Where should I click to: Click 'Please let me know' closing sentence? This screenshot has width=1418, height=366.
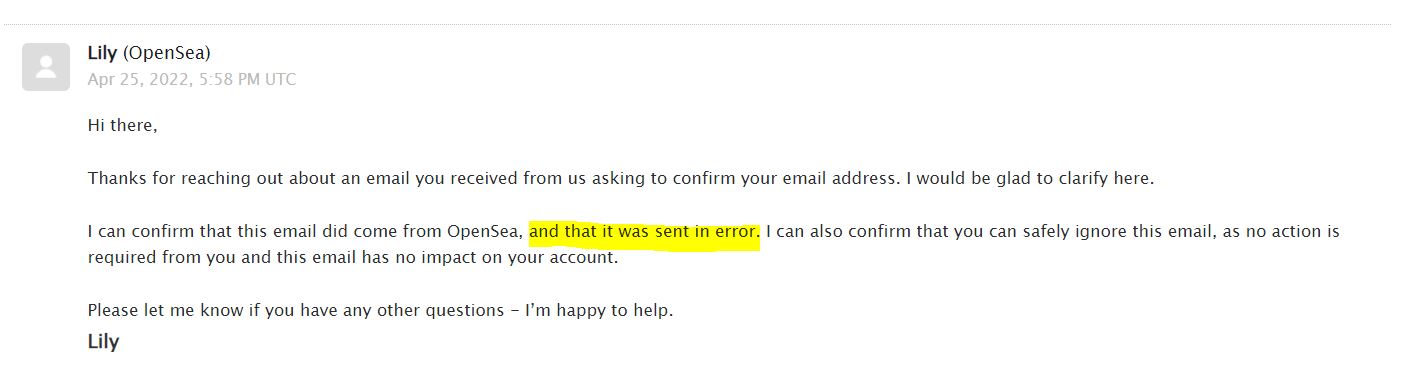[157, 310]
